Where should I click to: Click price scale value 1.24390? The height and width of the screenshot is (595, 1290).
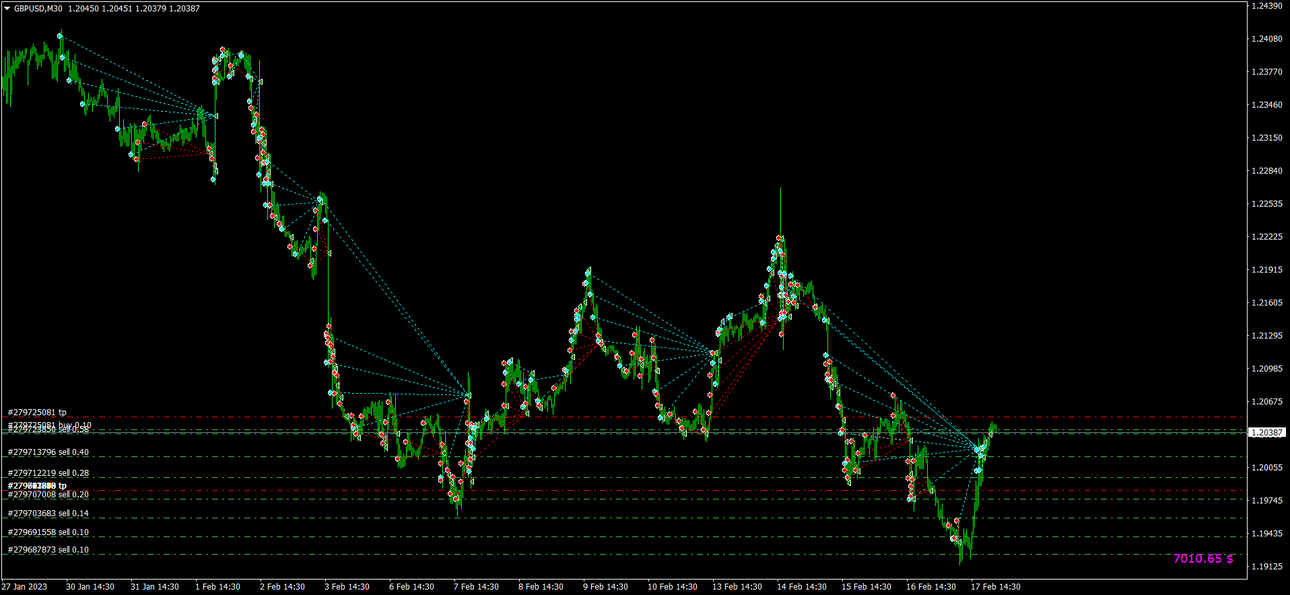point(1266,6)
